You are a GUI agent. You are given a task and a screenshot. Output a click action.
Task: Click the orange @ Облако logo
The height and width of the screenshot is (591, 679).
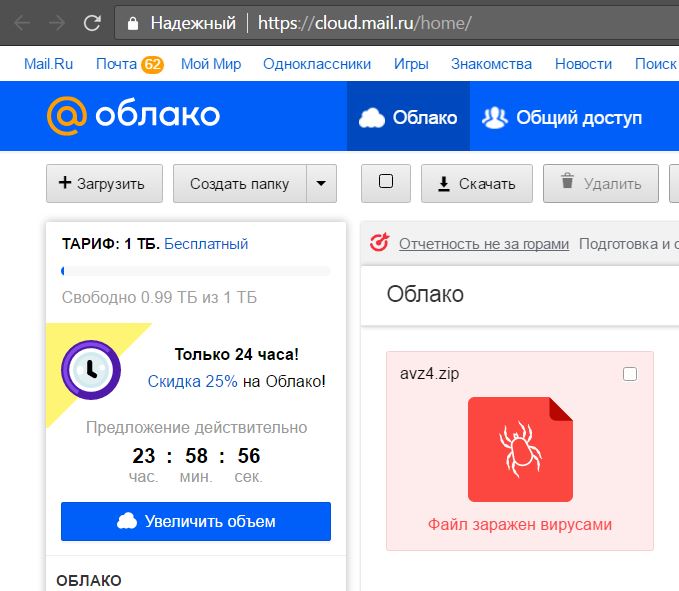pyautogui.click(x=133, y=115)
